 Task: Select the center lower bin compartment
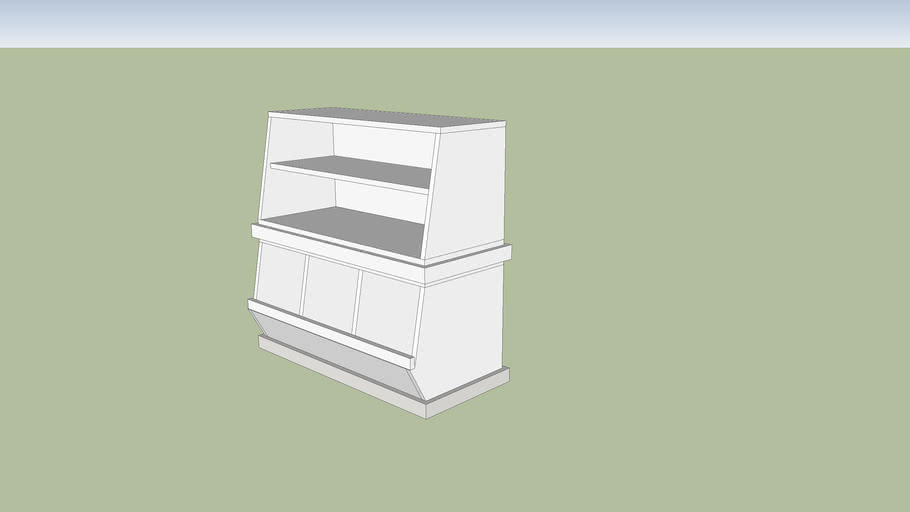pos(329,288)
